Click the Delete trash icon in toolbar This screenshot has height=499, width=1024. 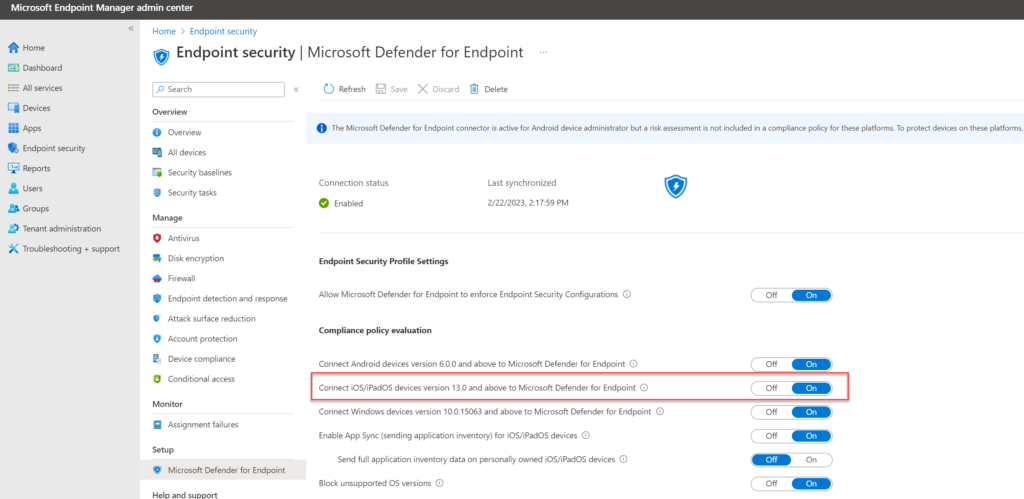[475, 89]
